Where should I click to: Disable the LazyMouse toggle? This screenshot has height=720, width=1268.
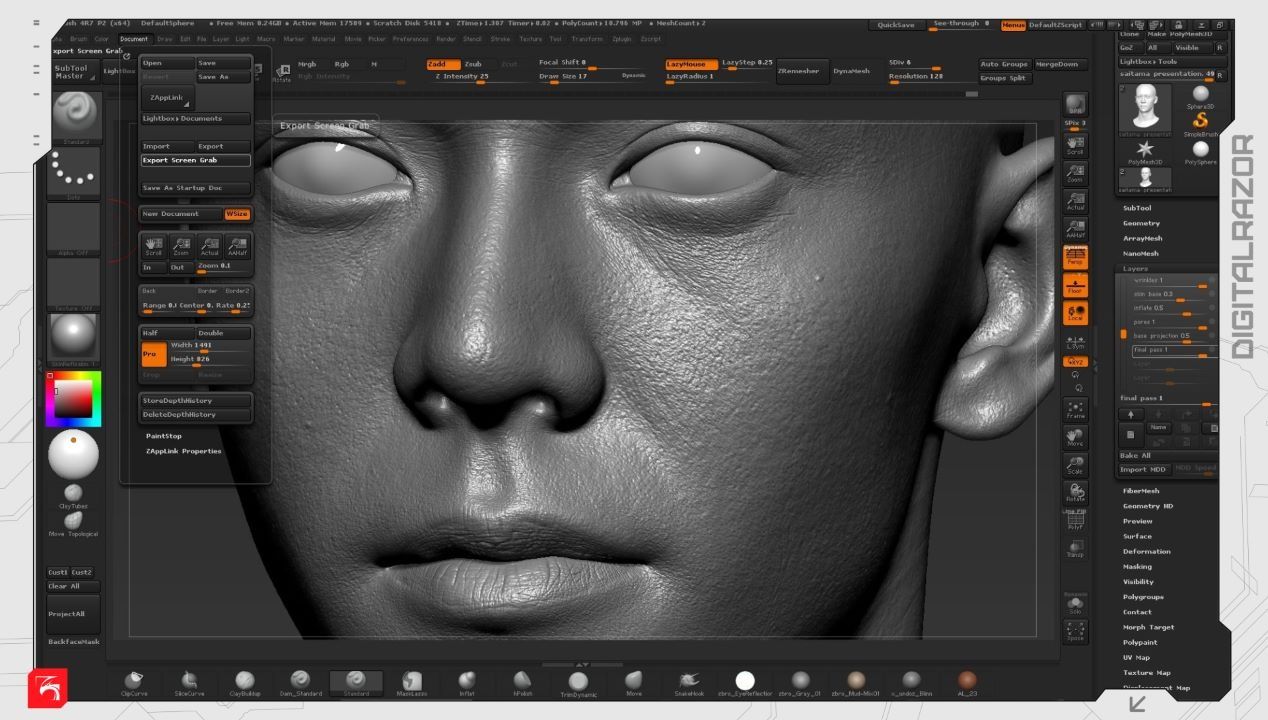691,64
